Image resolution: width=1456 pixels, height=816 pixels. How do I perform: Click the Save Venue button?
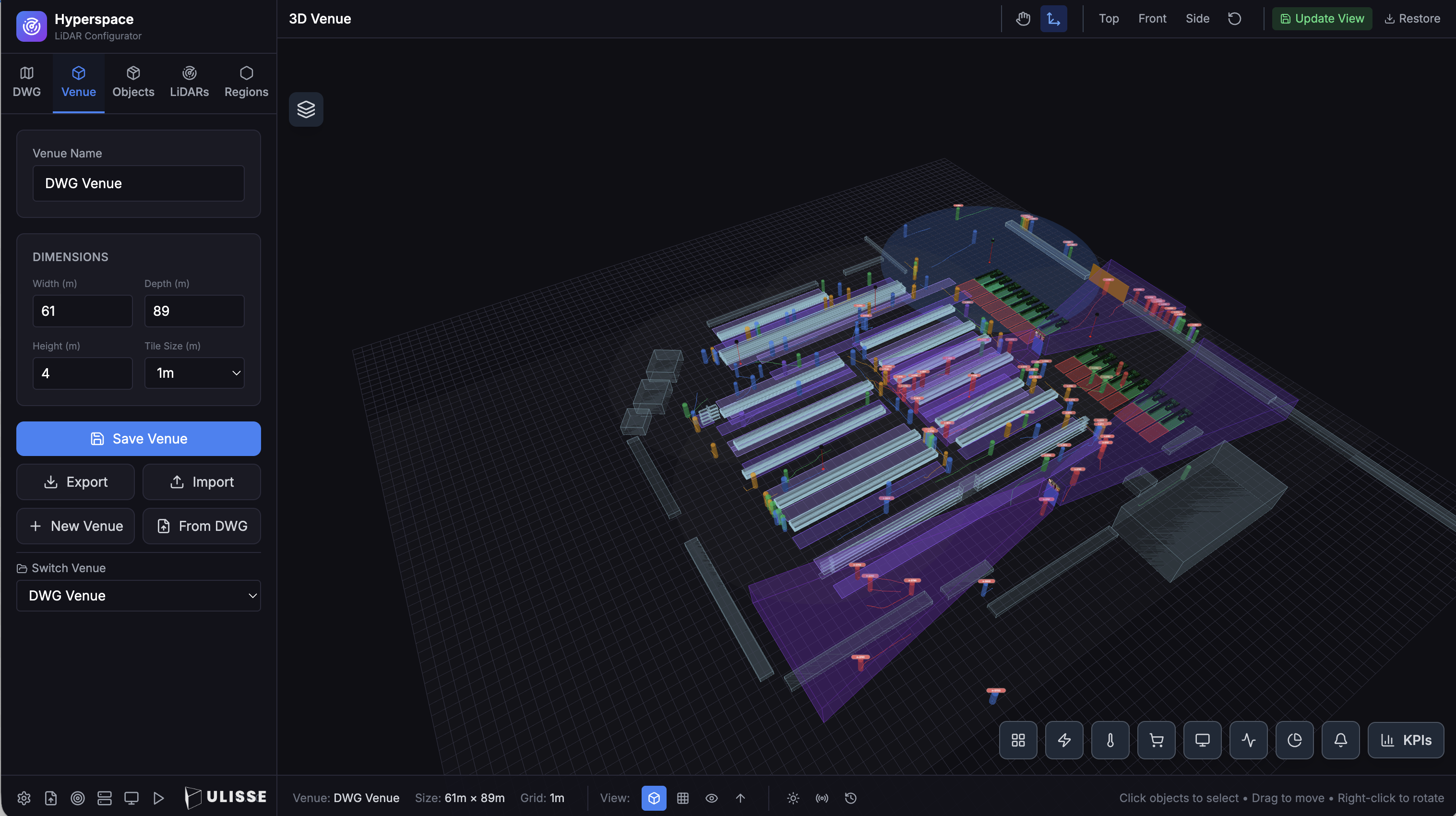139,438
